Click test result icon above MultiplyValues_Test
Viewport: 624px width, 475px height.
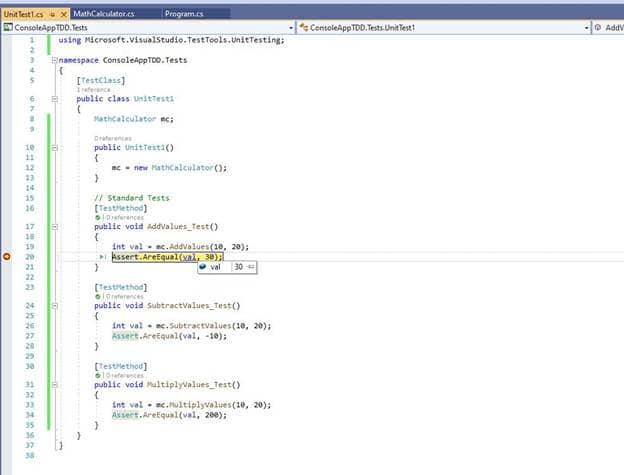pos(98,376)
